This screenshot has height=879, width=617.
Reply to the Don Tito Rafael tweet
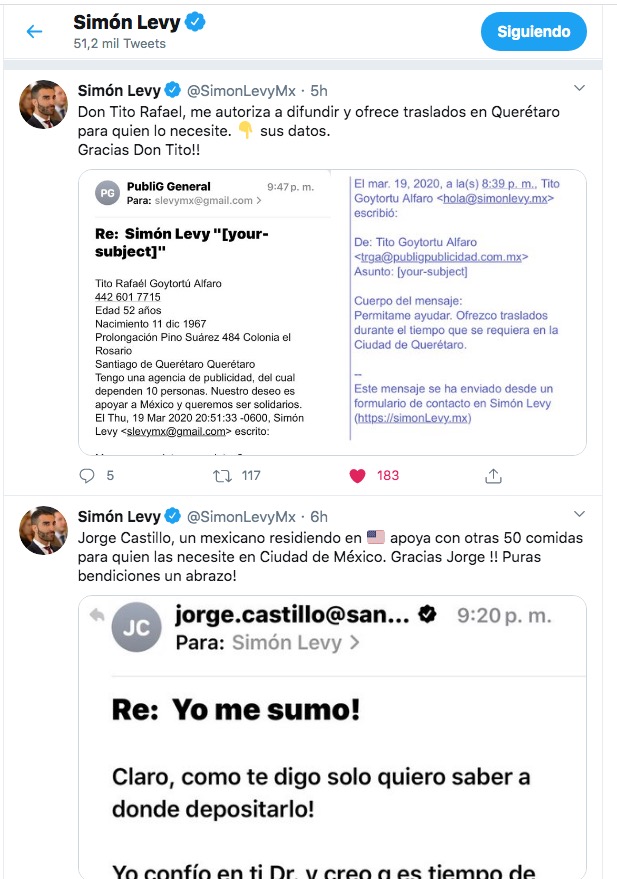[x=86, y=476]
